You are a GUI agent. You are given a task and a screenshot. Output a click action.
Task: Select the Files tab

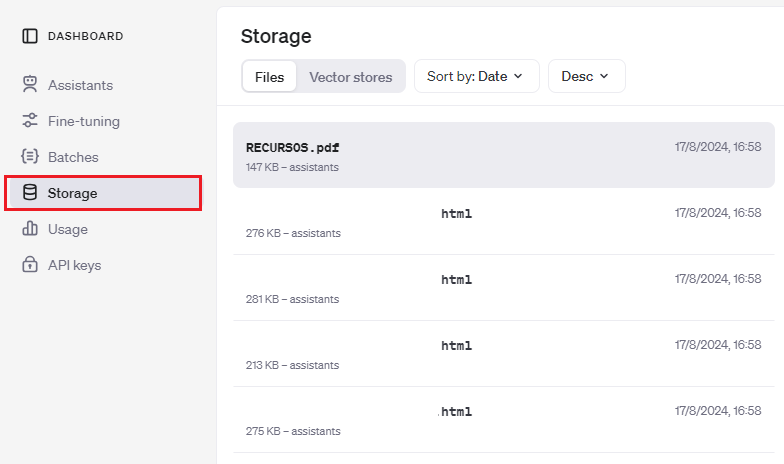(x=270, y=76)
